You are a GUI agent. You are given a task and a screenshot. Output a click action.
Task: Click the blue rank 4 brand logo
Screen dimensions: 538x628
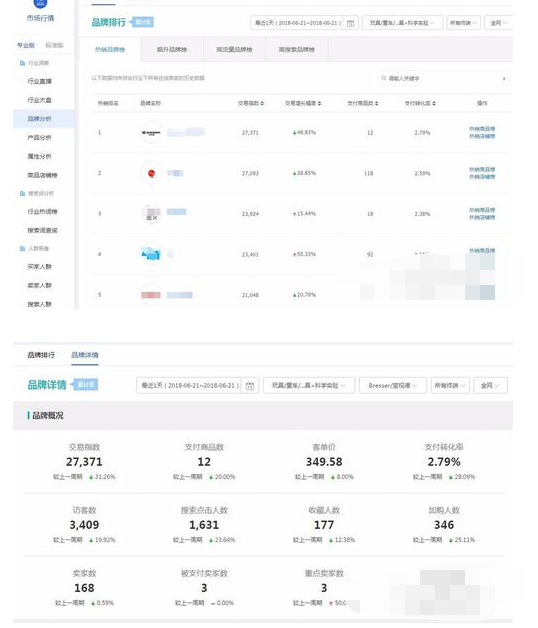coord(151,254)
